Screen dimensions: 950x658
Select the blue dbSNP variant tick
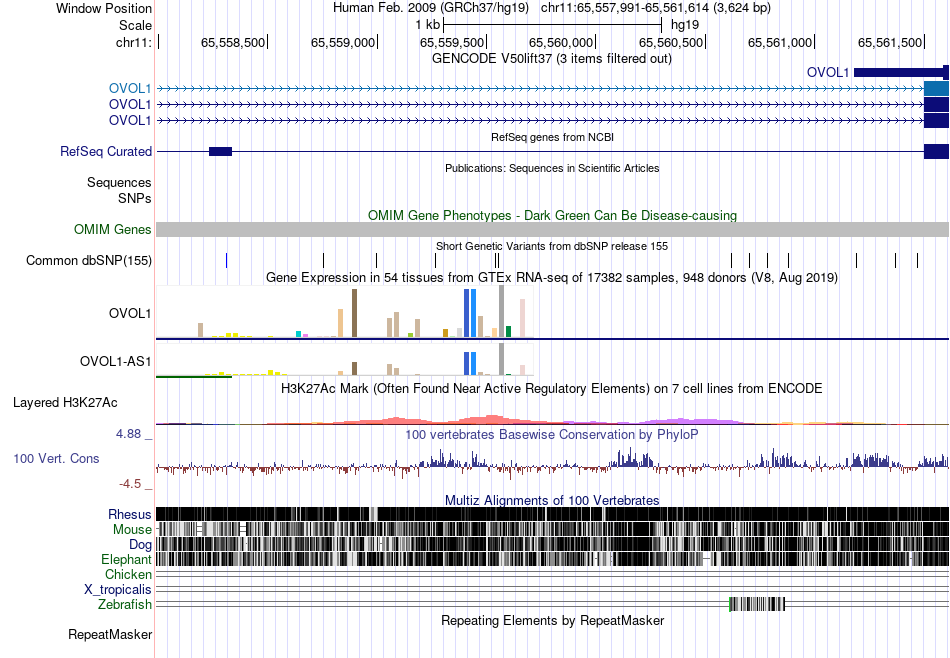point(227,261)
